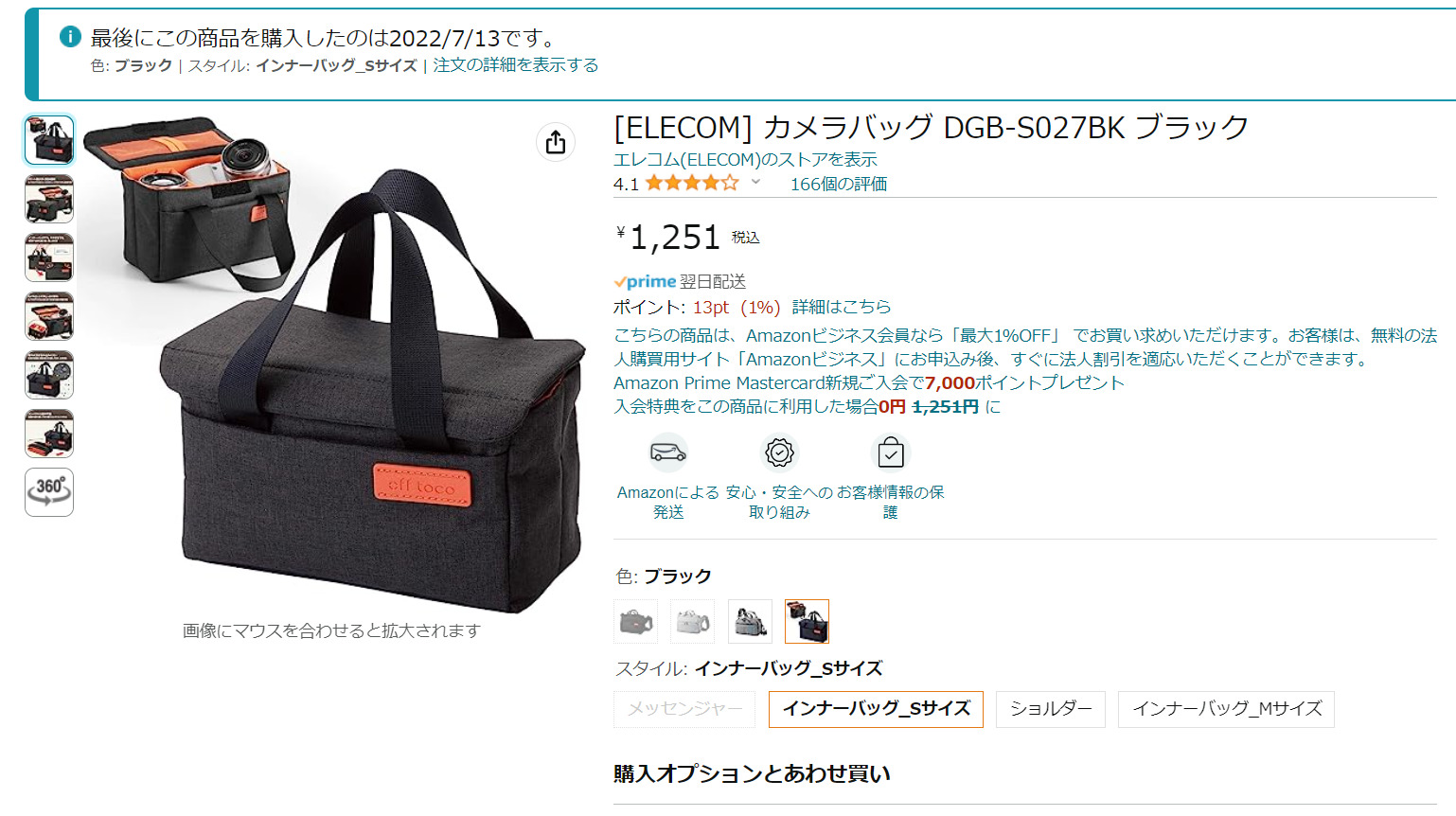Select the second product thumbnail image

pos(49,199)
